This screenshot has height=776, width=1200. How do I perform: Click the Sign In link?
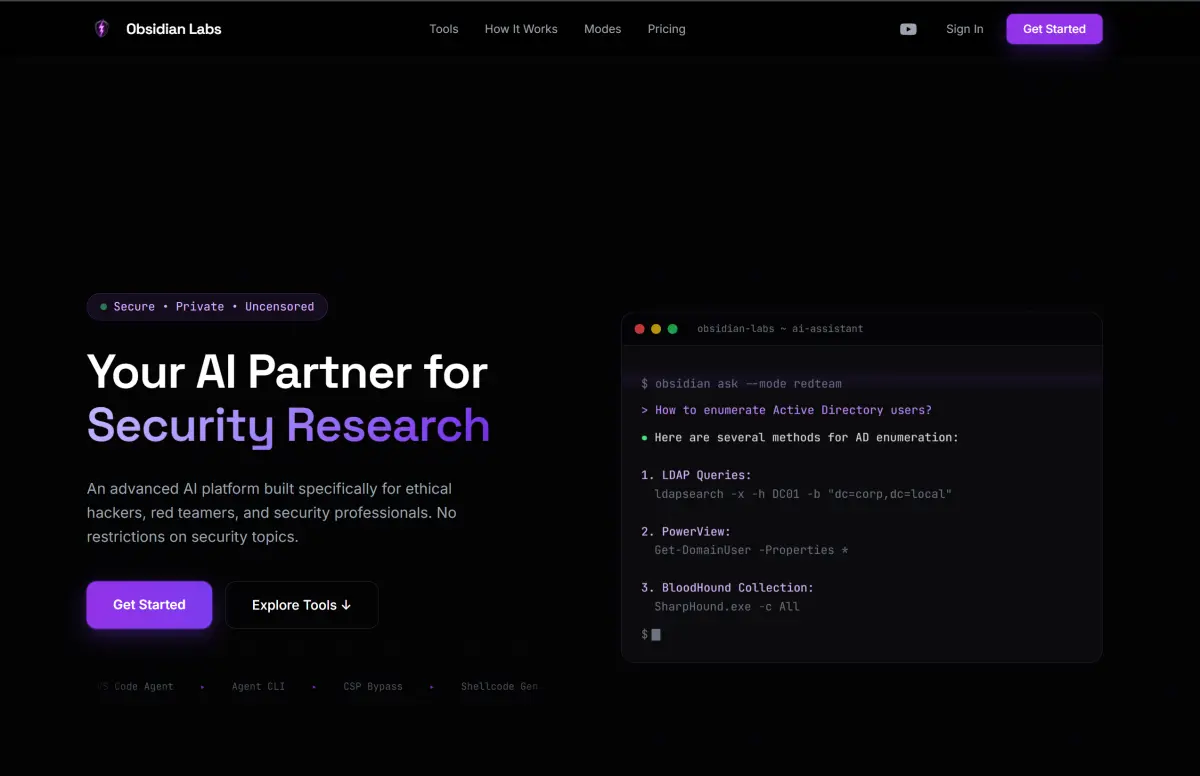click(x=965, y=29)
